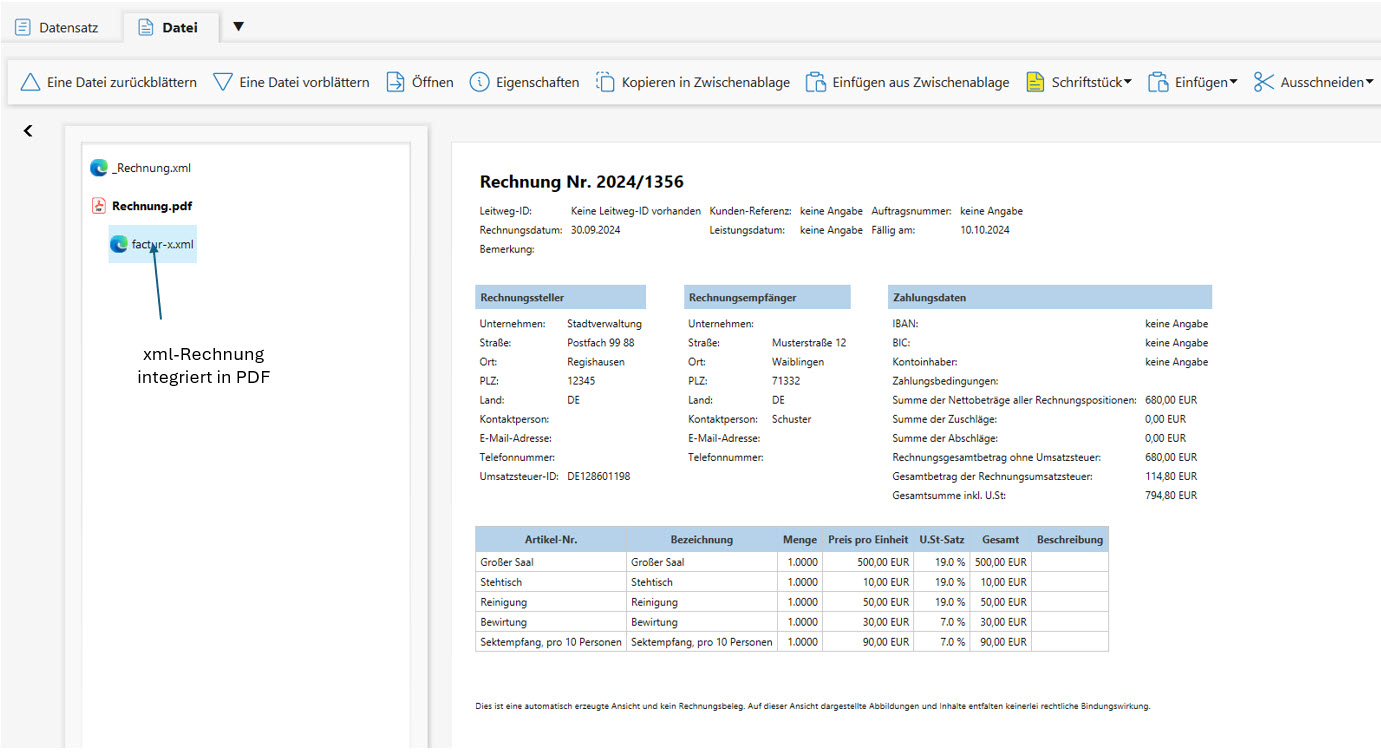Screen dimensions: 1381x752
Task: Click the Umsatzsteuer-ID value DE128601198
Action: (x=598, y=476)
